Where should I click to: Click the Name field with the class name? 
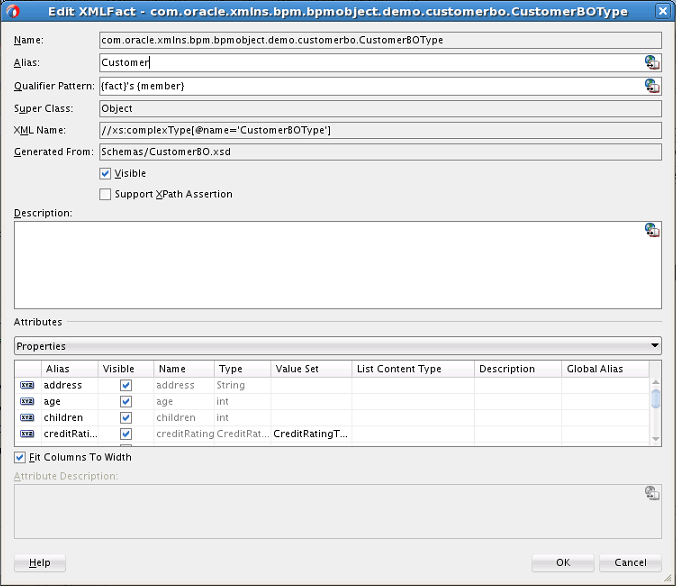click(380, 40)
